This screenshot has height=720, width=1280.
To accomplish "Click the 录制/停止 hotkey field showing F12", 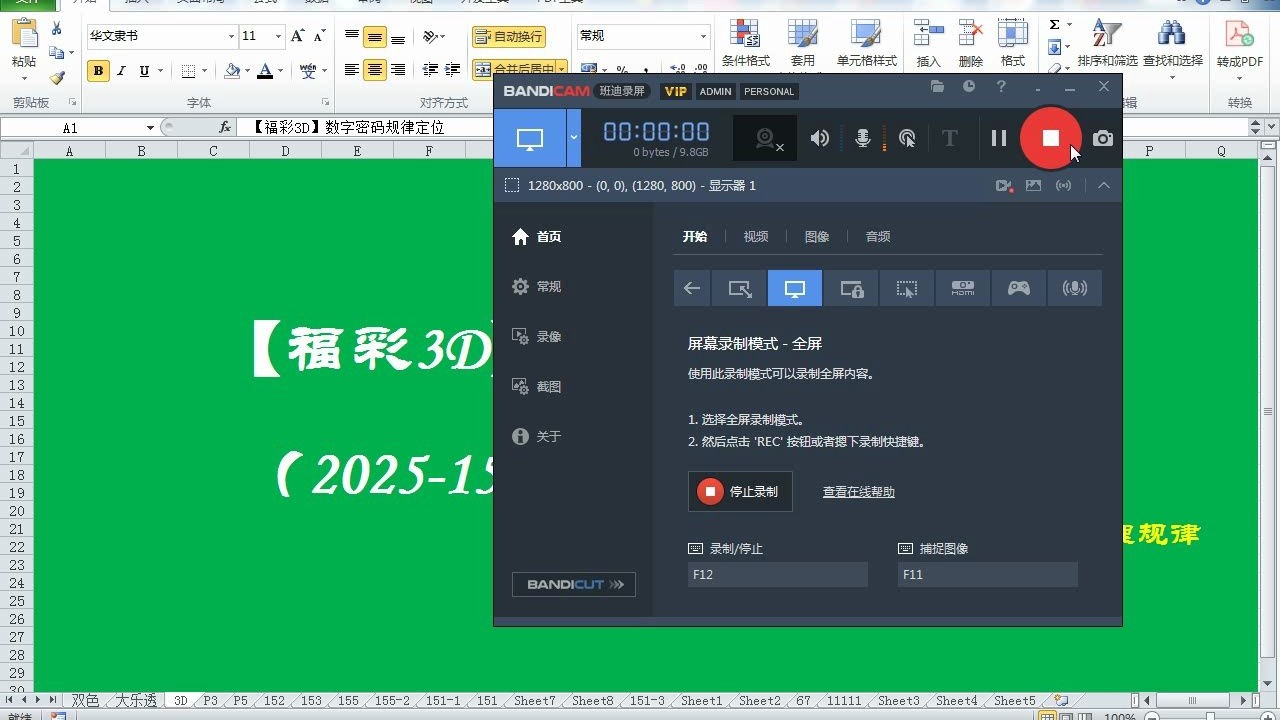I will point(778,575).
